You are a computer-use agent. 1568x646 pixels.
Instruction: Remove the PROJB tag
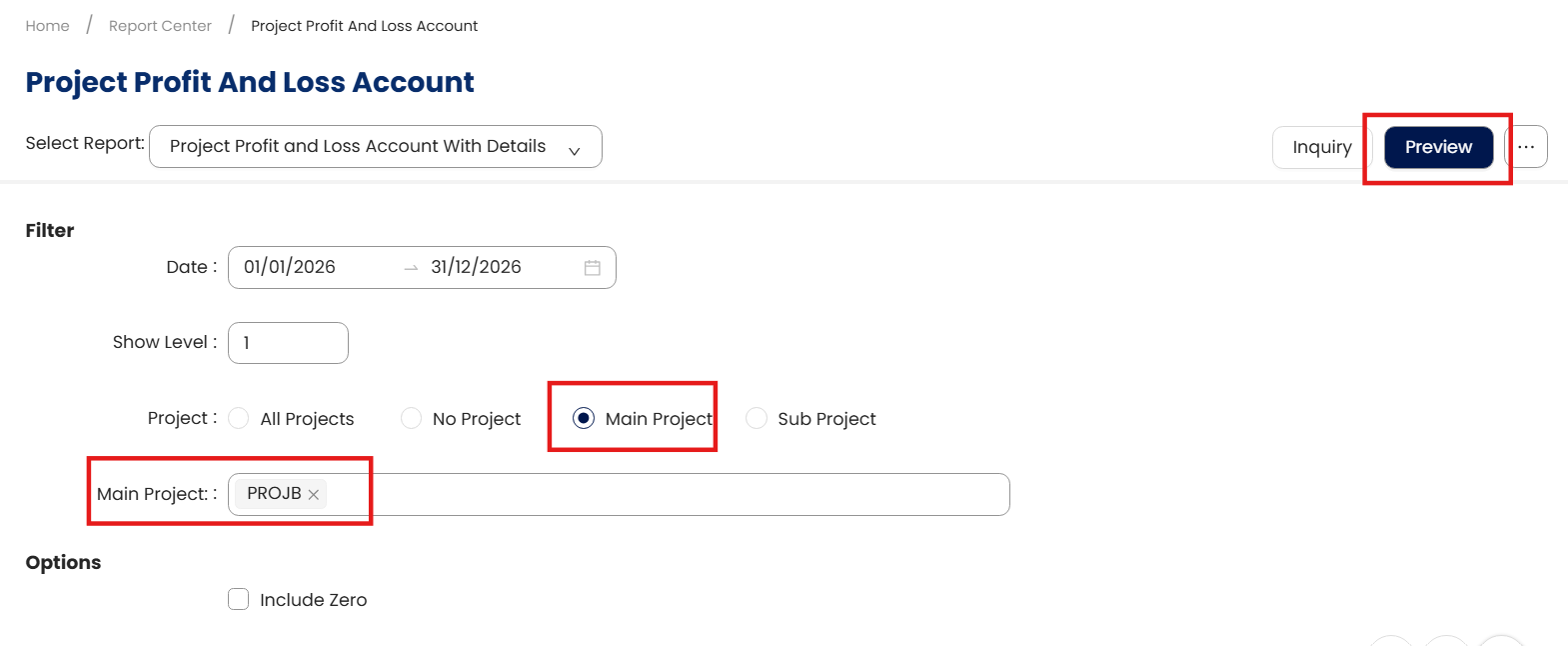coord(314,494)
